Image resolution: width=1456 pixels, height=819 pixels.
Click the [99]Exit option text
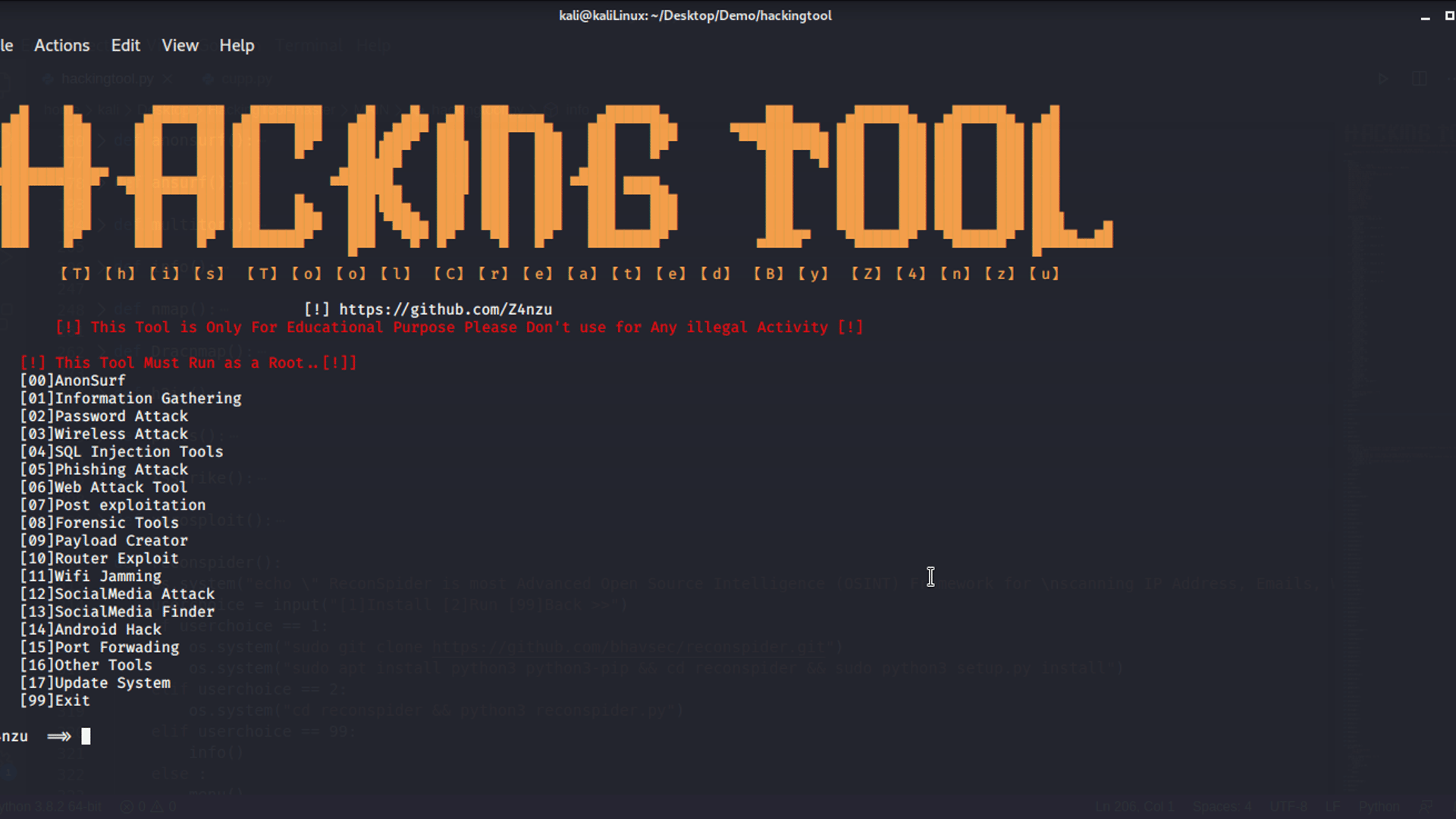(x=55, y=701)
